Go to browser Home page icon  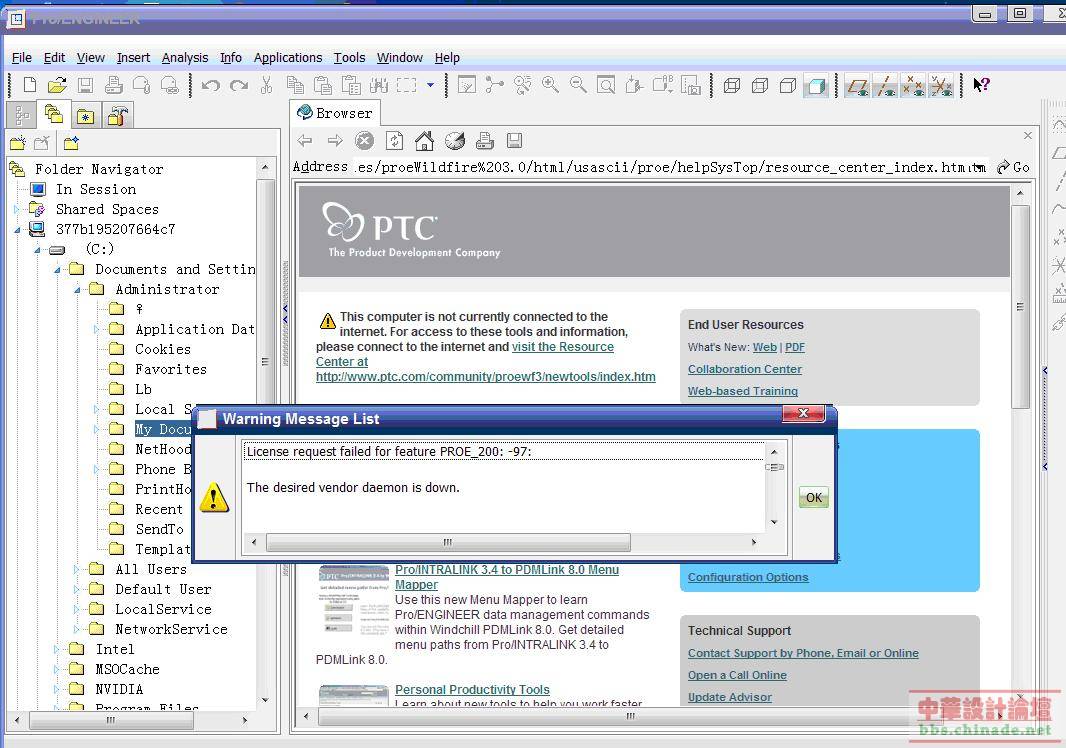pos(424,141)
